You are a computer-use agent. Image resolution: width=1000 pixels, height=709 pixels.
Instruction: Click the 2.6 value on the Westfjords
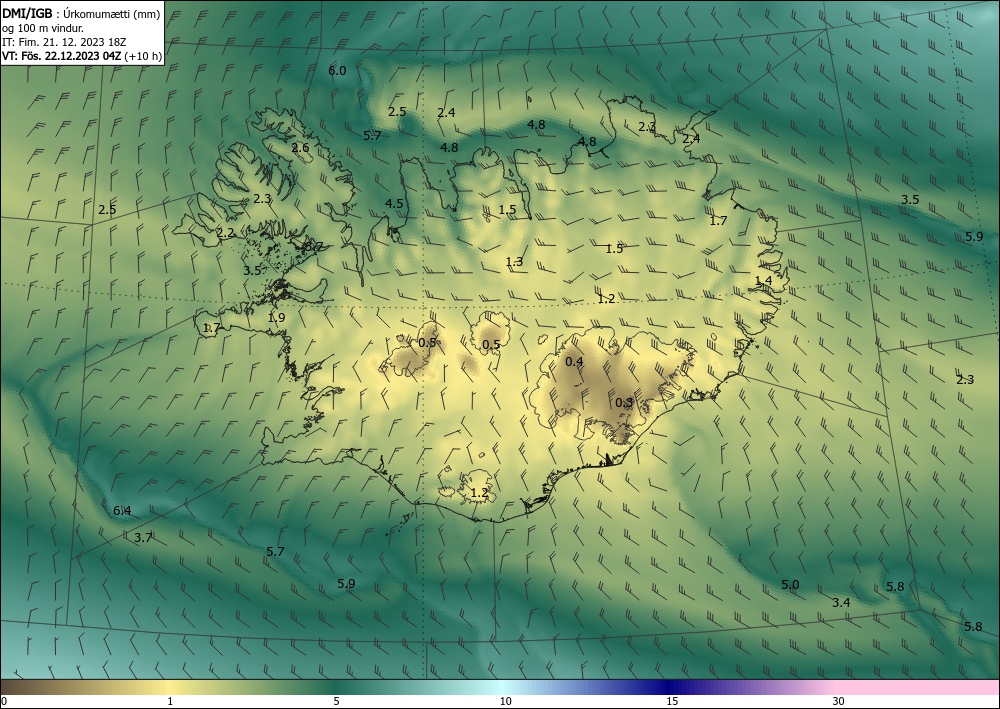(x=300, y=148)
